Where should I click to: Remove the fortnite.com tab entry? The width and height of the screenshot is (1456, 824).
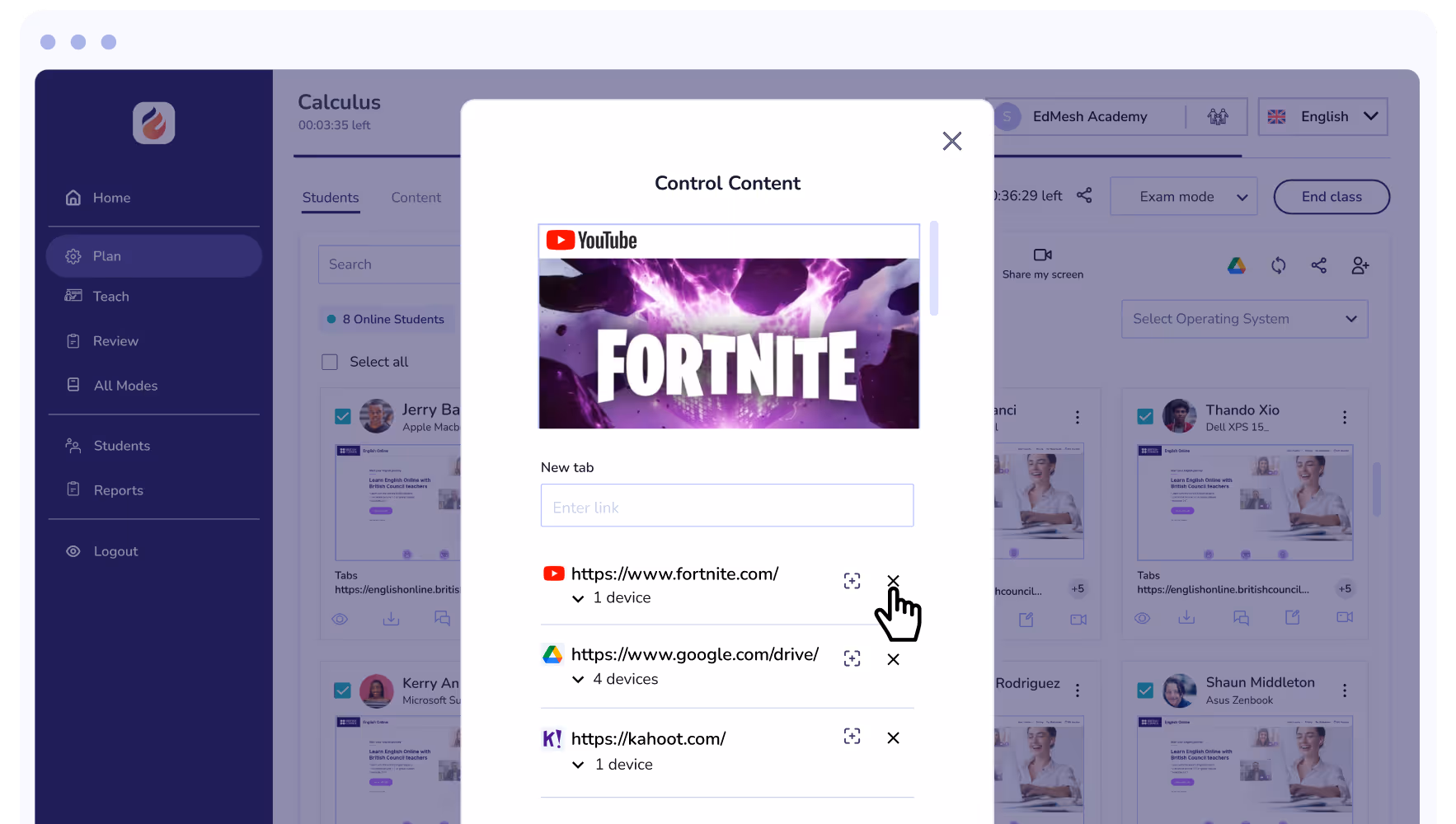click(893, 581)
